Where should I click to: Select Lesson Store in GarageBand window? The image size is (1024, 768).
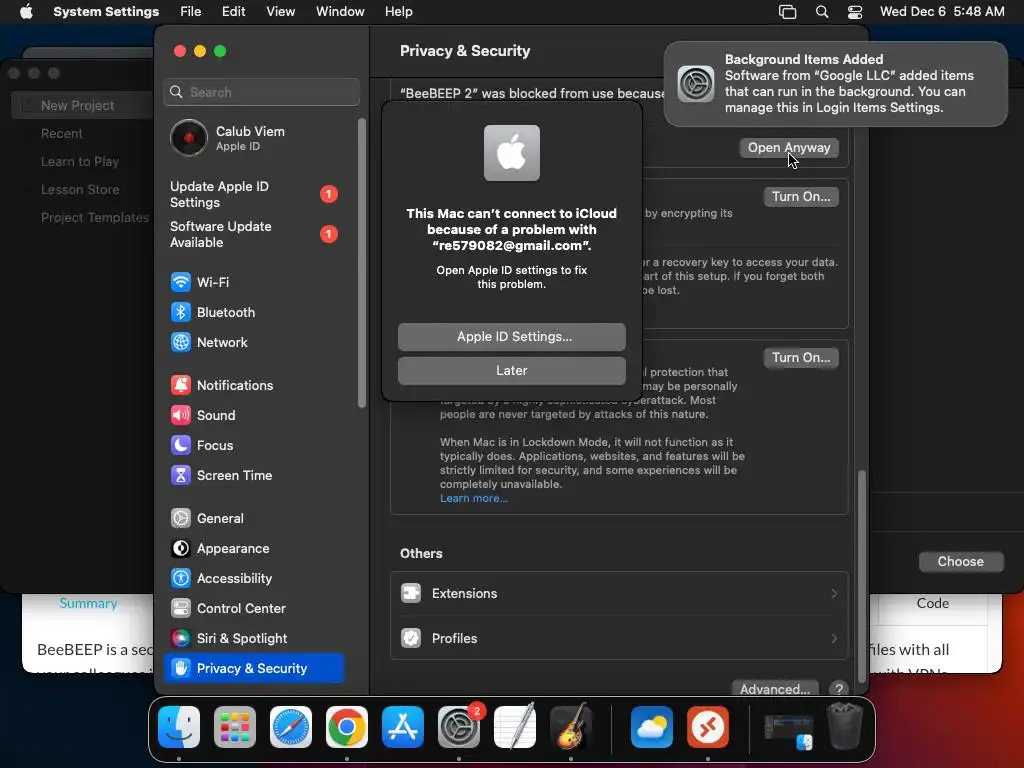(80, 189)
